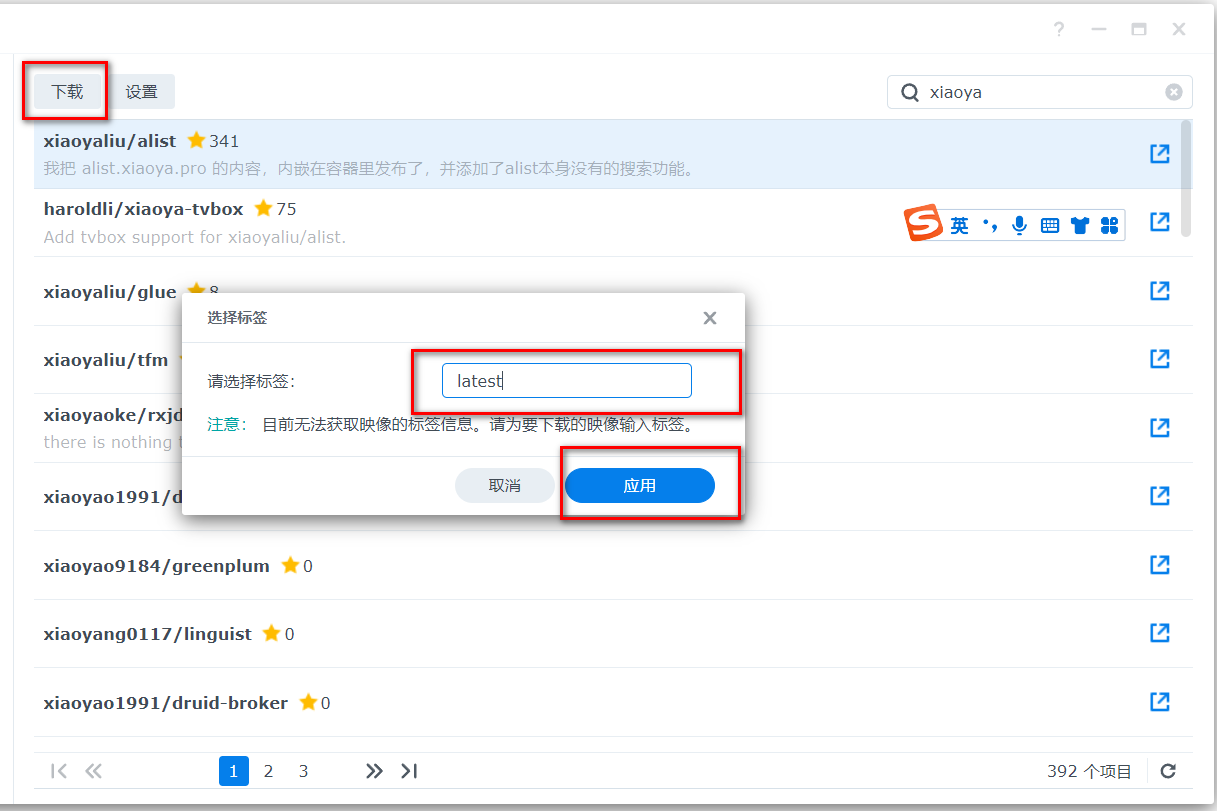Clear the xiaoya search field
Viewport: 1217px width, 811px height.
1173,92
